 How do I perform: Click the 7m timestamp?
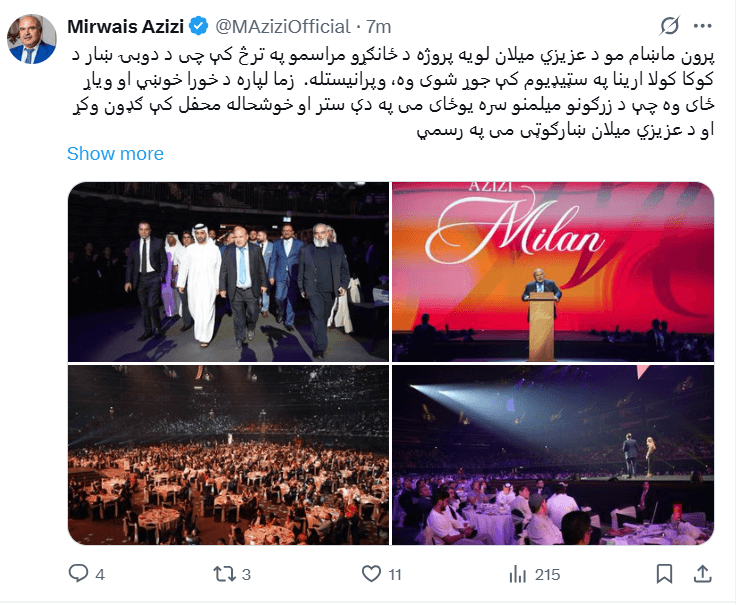pyautogui.click(x=379, y=27)
